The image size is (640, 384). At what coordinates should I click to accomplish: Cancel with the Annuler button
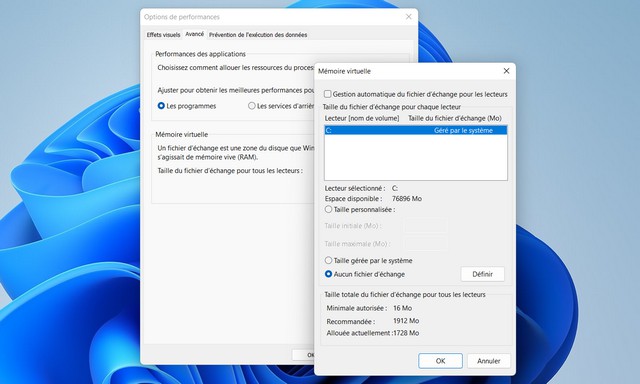point(489,361)
